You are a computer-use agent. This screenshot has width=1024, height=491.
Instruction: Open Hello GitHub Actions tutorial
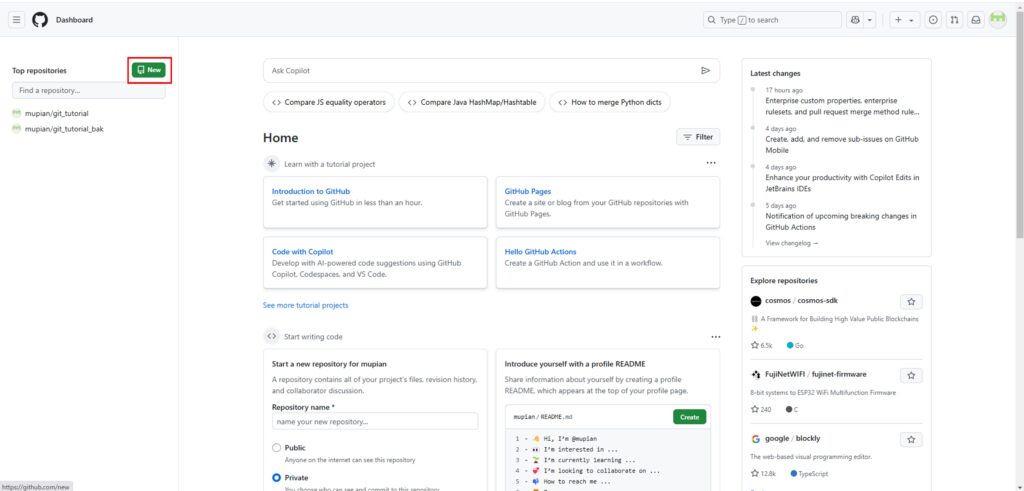540,251
